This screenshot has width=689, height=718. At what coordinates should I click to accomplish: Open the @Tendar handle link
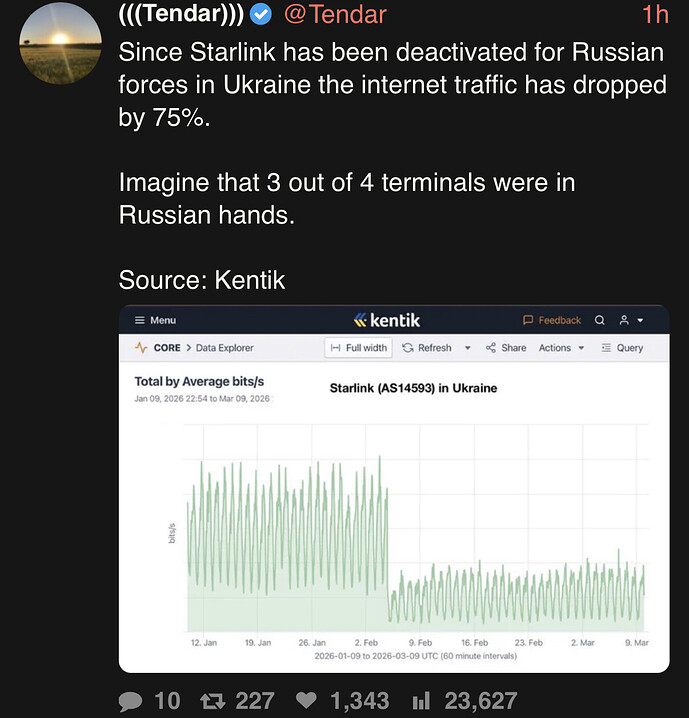click(336, 15)
